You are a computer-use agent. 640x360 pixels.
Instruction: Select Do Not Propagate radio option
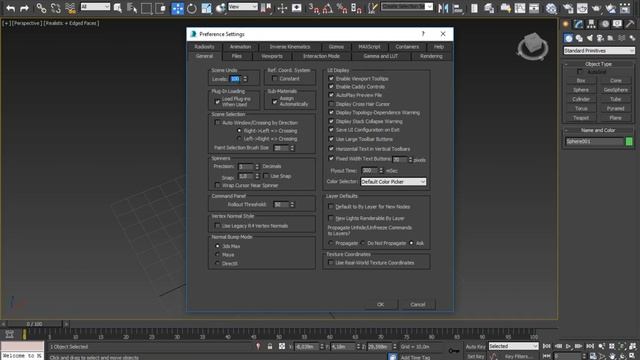point(362,243)
